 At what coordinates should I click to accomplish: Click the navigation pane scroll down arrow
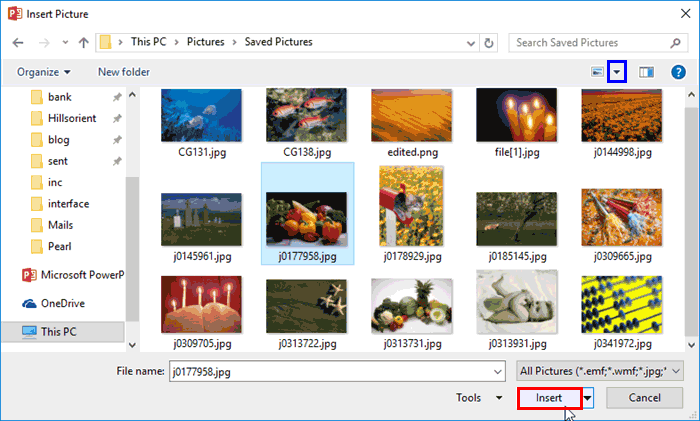coord(132,345)
